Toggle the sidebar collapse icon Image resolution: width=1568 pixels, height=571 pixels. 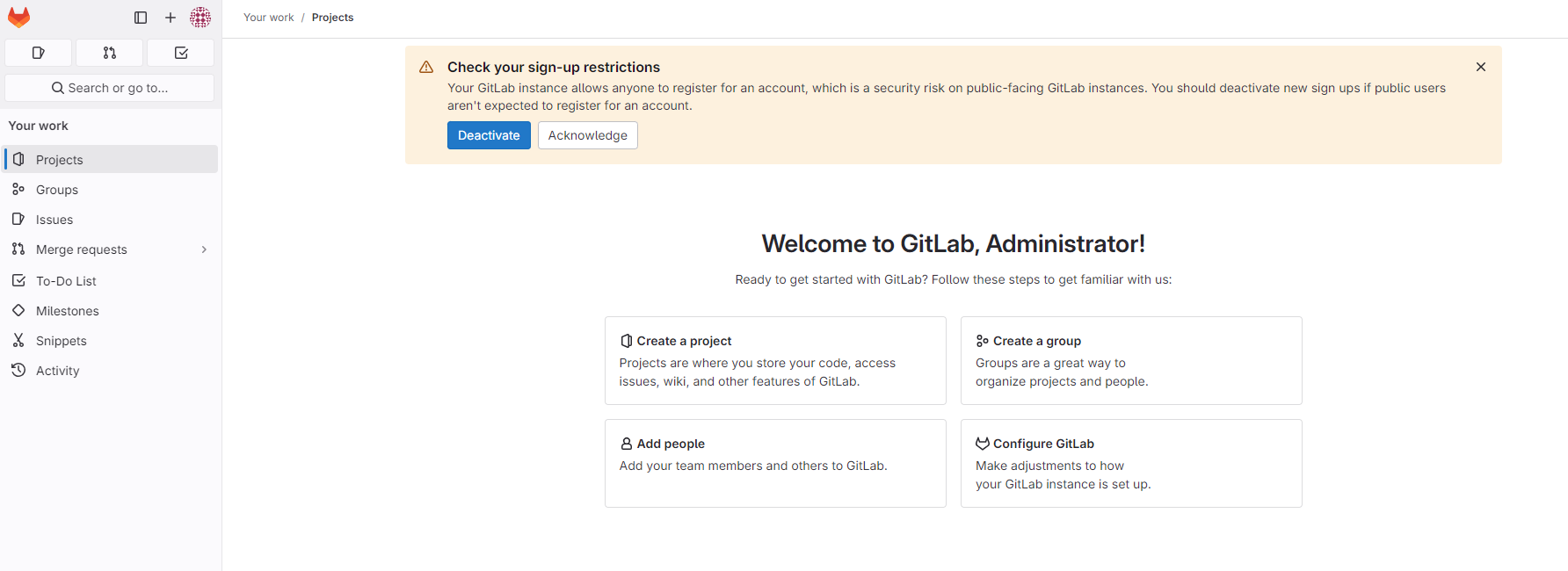point(141,18)
